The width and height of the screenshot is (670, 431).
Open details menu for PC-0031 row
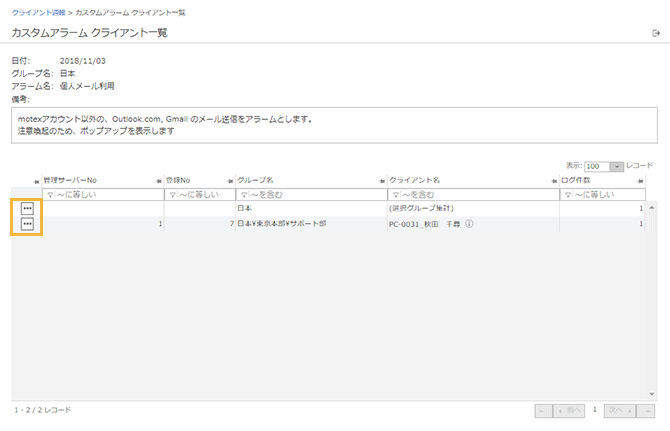click(27, 225)
